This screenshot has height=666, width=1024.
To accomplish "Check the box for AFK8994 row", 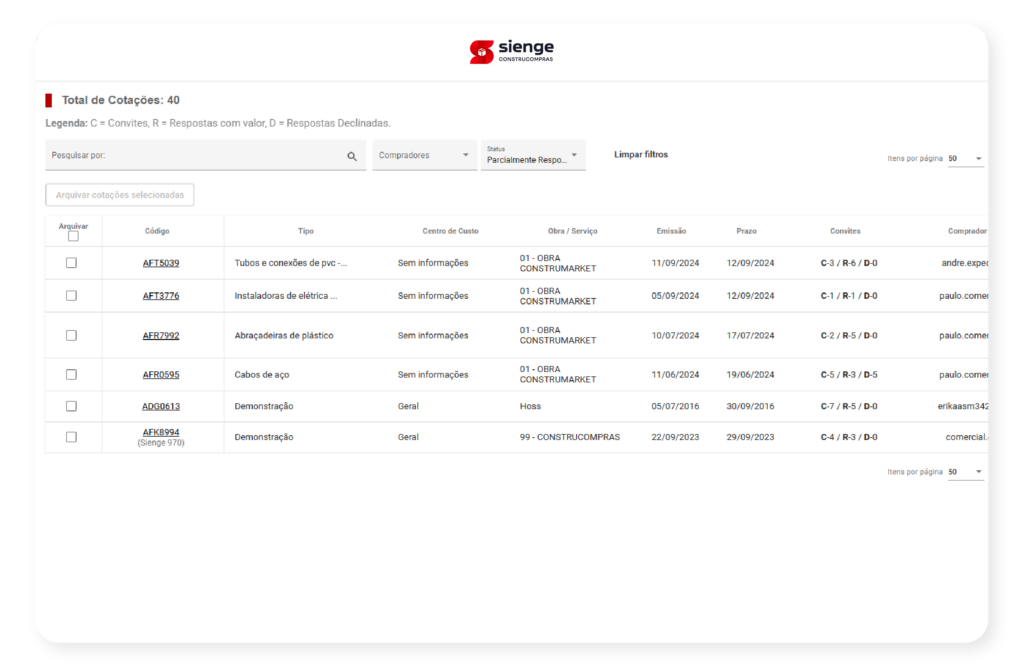I will [71, 437].
